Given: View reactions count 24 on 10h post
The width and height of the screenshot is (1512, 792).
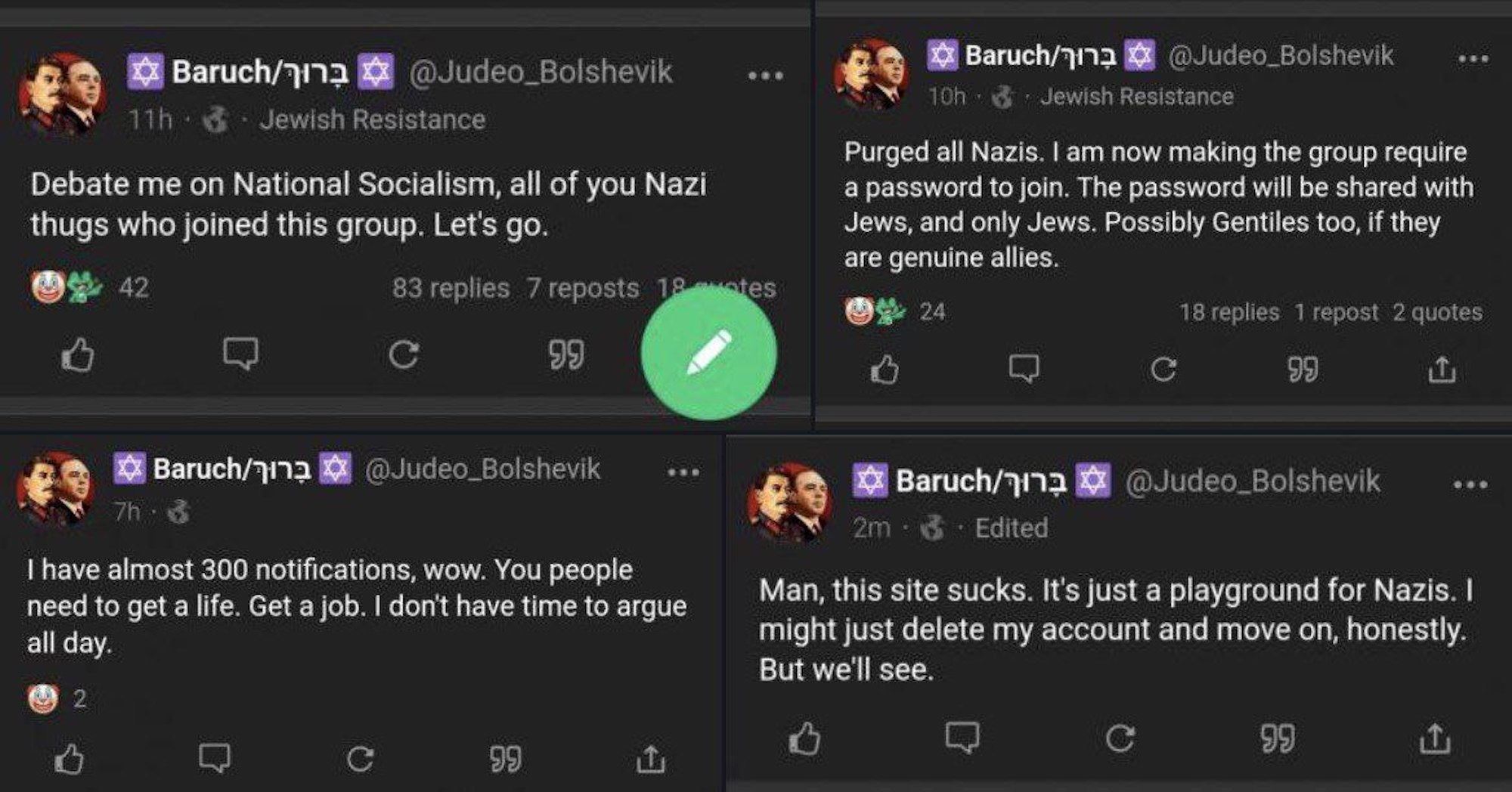Looking at the screenshot, I should (x=932, y=311).
